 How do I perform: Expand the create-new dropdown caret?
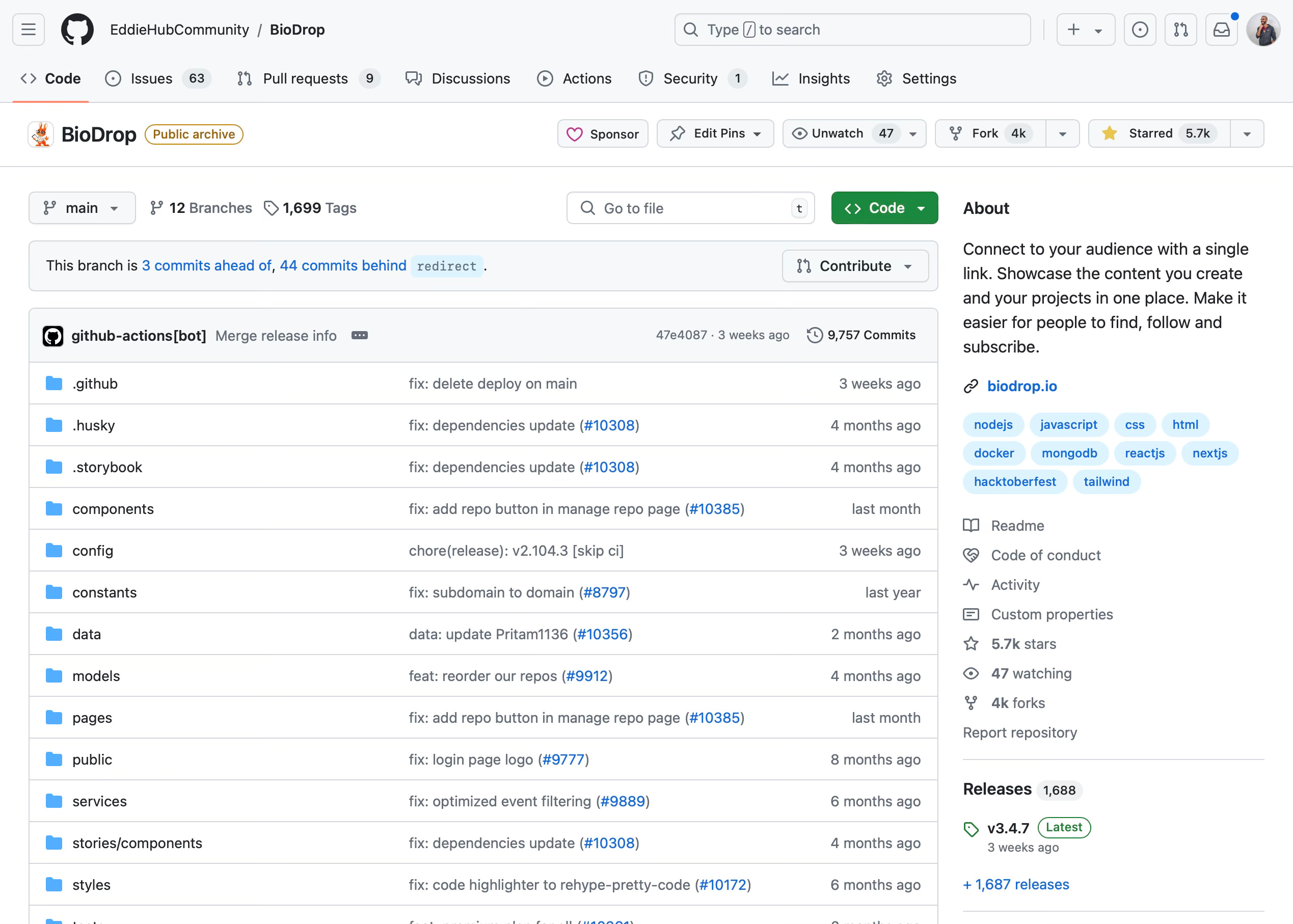point(1099,31)
